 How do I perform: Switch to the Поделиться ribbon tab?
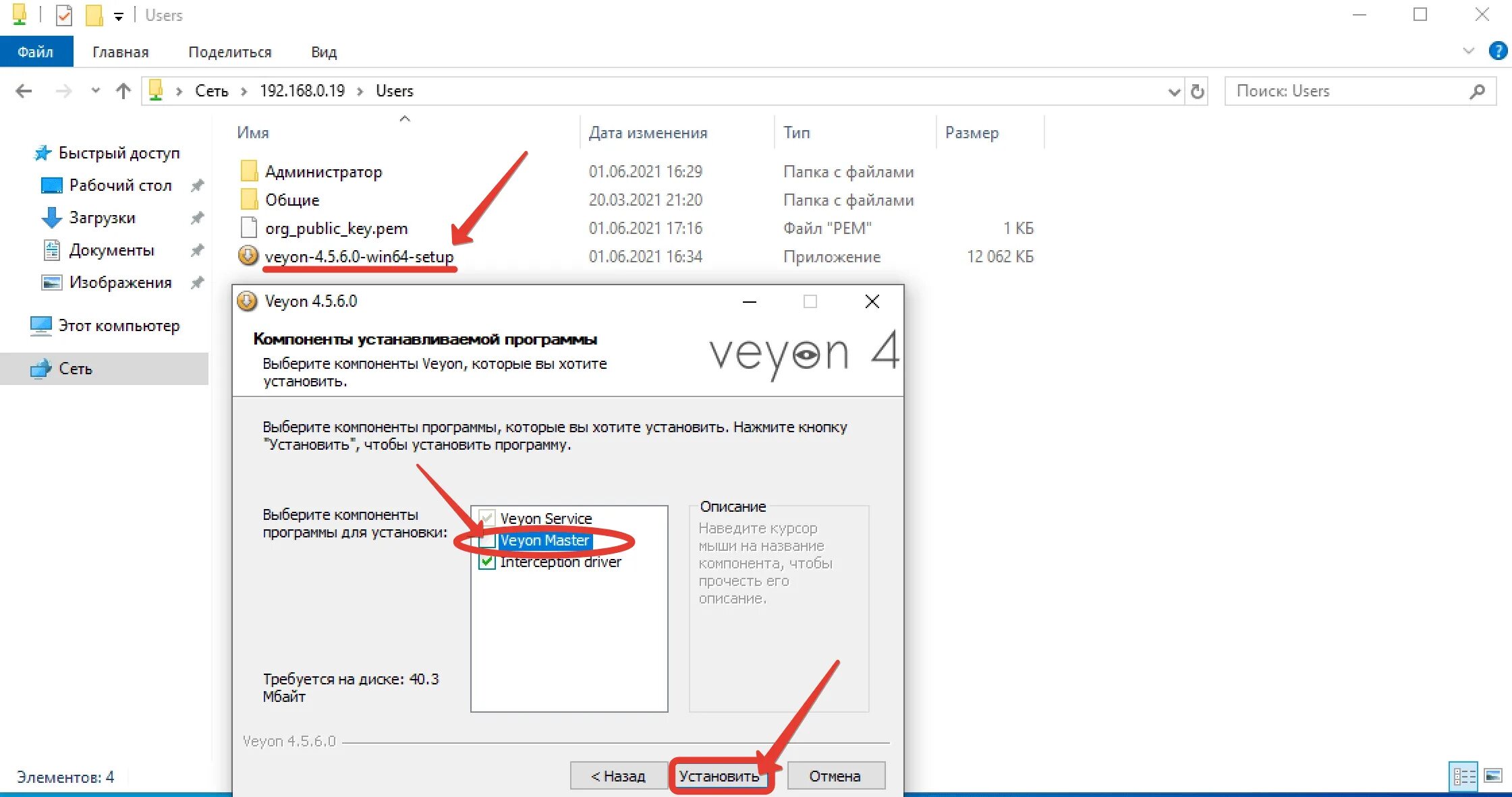230,52
